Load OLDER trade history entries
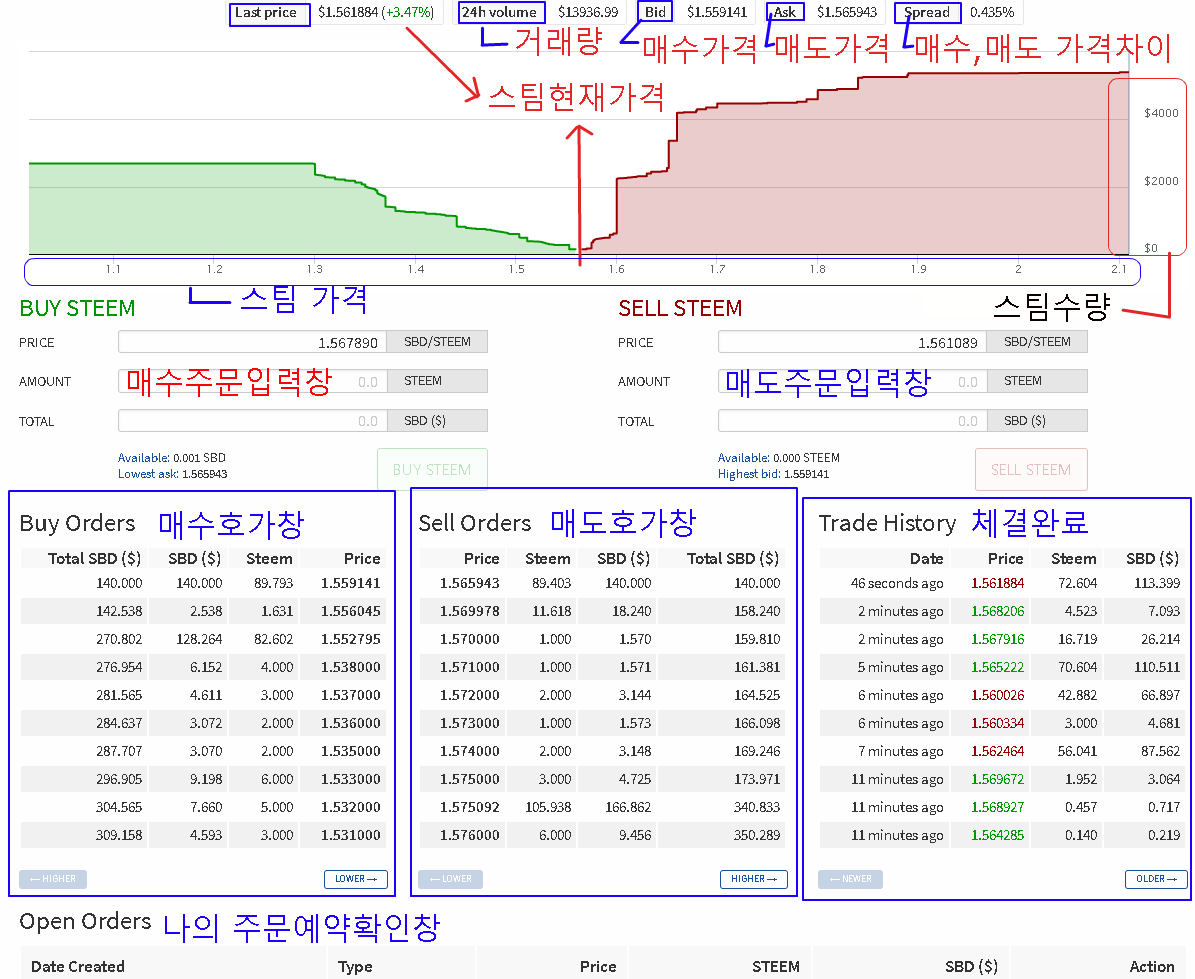The height and width of the screenshot is (979, 1195). click(1156, 879)
